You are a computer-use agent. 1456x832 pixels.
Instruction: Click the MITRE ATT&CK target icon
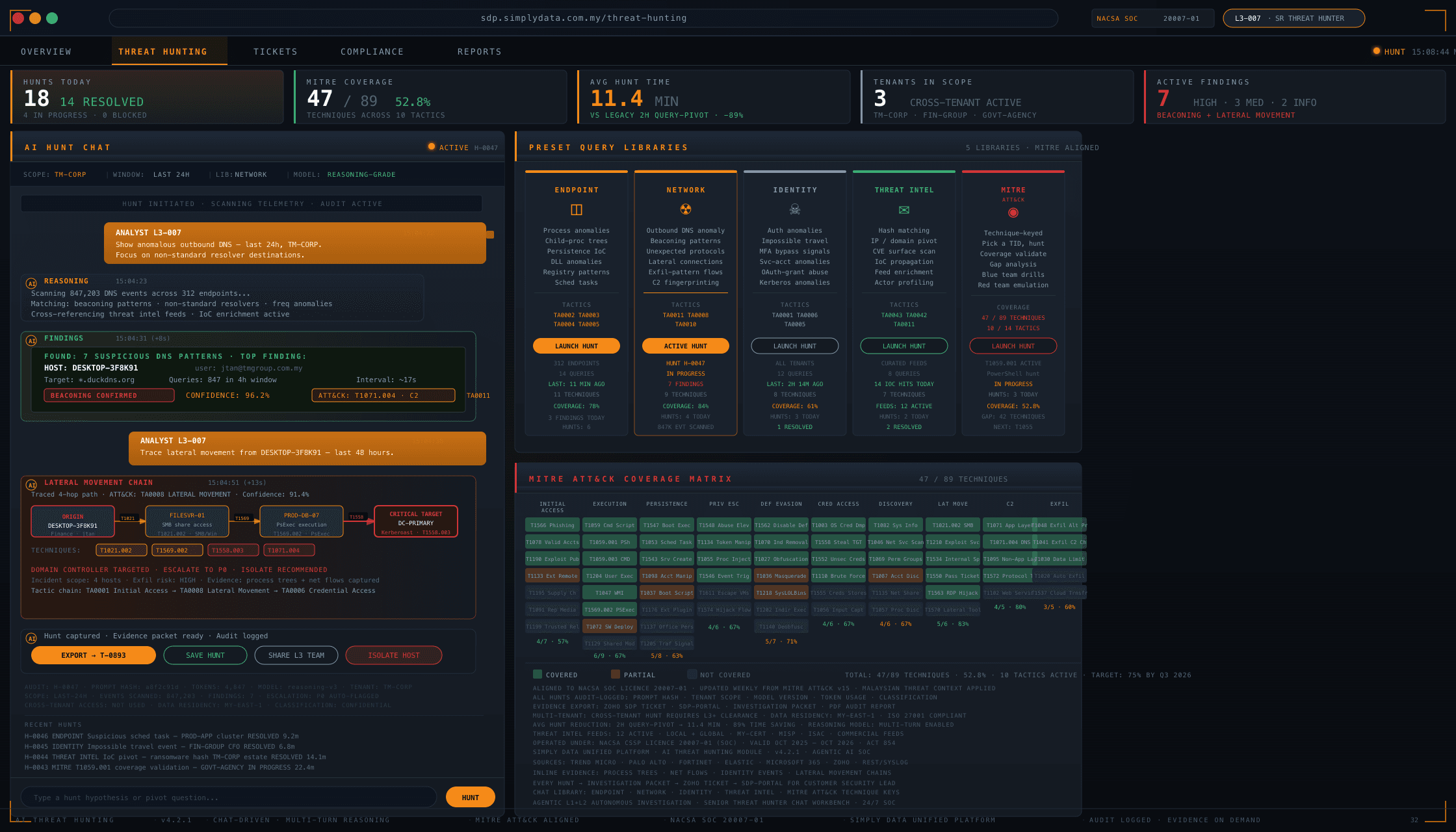[1013, 213]
